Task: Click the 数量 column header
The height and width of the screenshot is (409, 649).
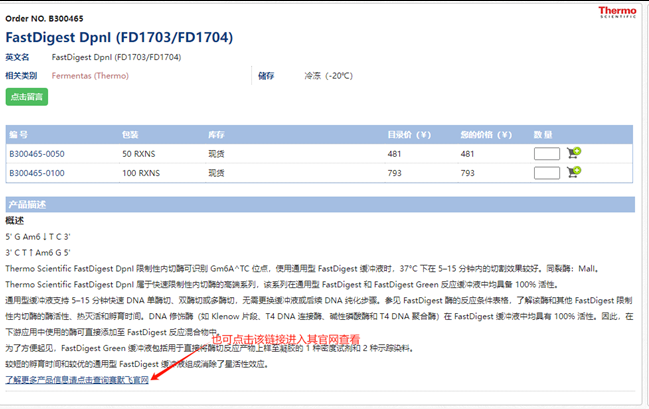Action: [543, 135]
